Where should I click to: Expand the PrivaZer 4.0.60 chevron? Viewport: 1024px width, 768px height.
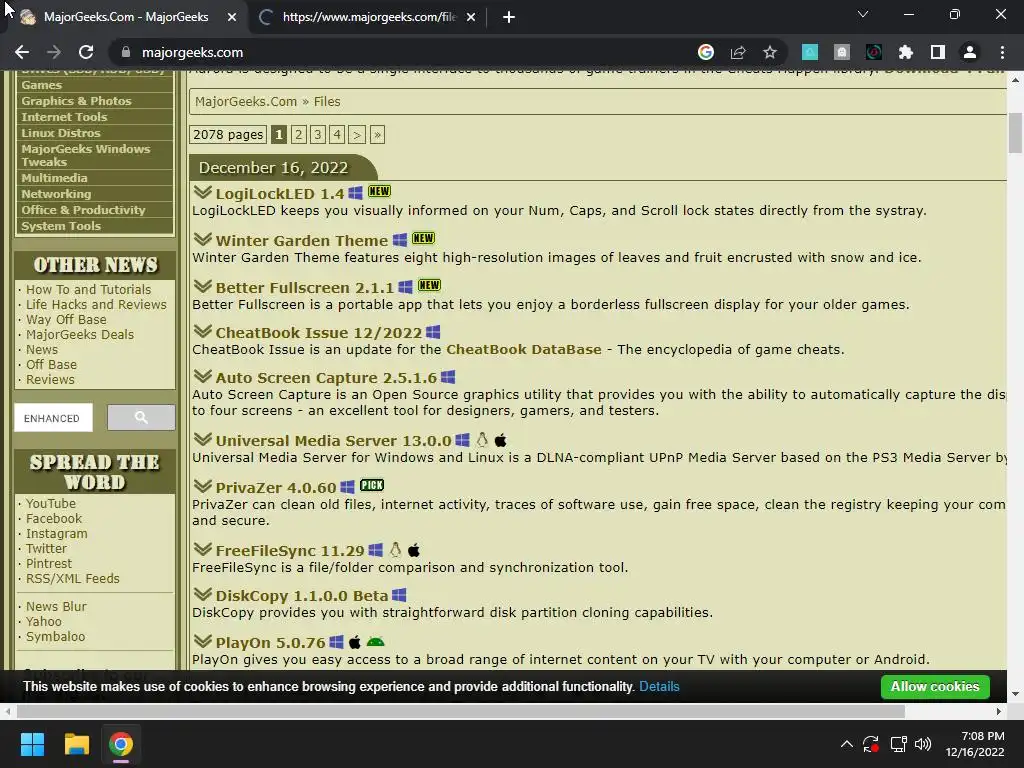[x=202, y=486]
